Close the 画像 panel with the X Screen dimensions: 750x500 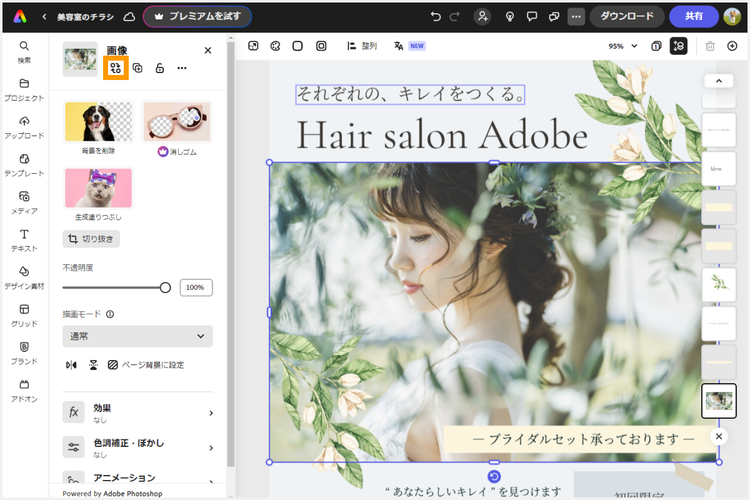click(x=208, y=50)
